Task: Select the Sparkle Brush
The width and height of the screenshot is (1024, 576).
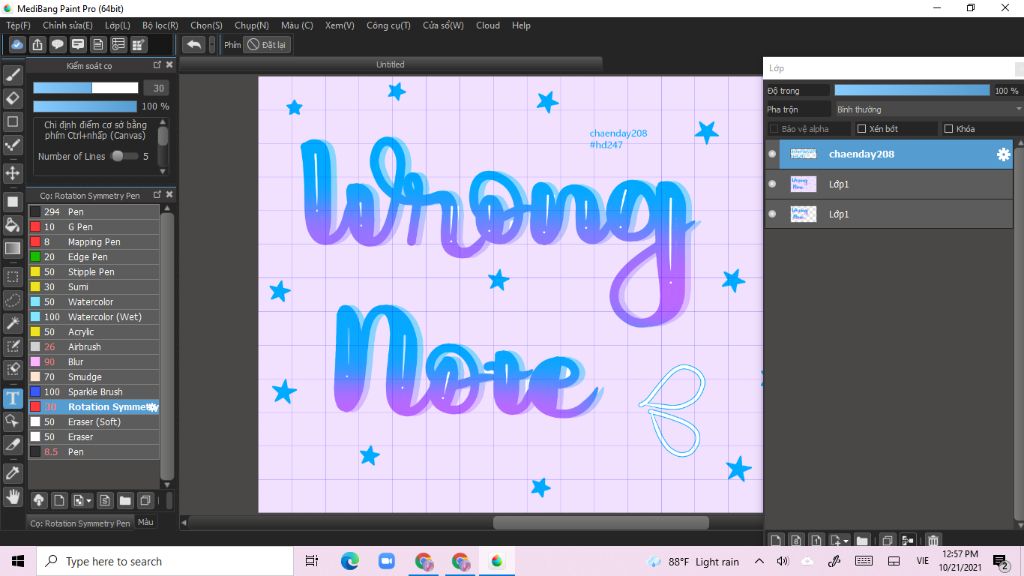Action: 94,392
